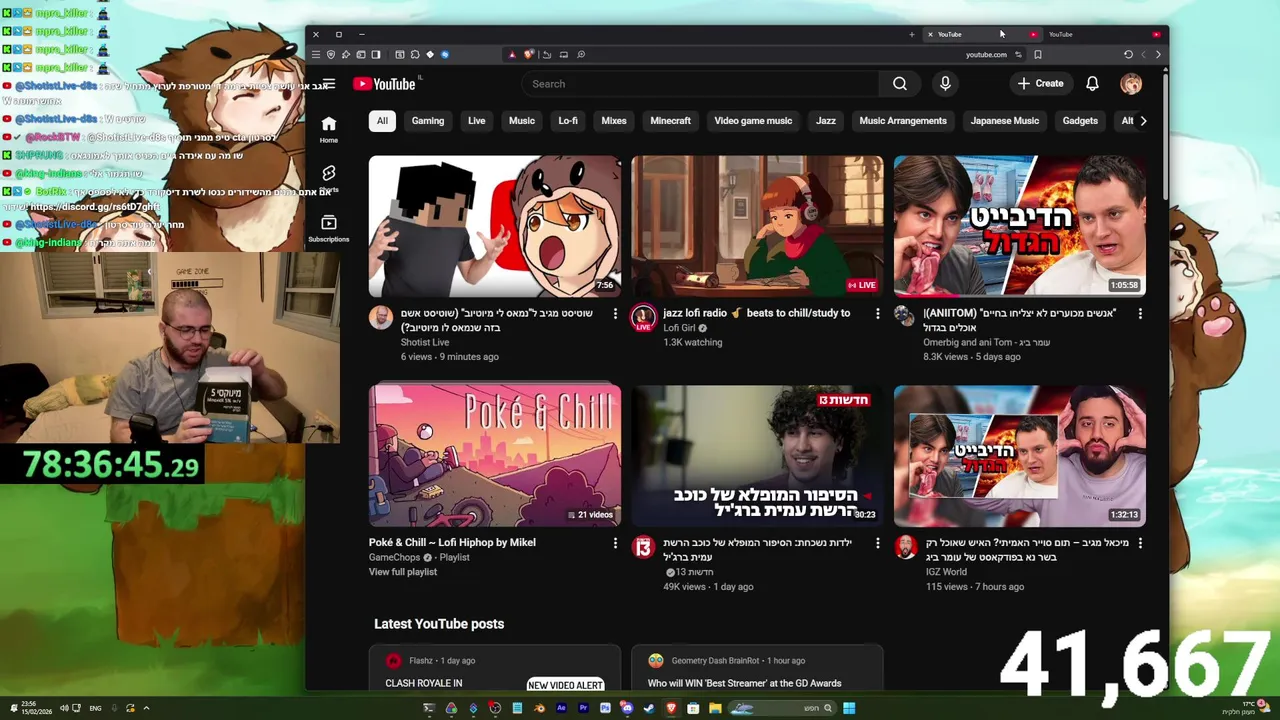Open more options for Omerbig and ani Tom video
The height and width of the screenshot is (720, 1280).
(1140, 314)
